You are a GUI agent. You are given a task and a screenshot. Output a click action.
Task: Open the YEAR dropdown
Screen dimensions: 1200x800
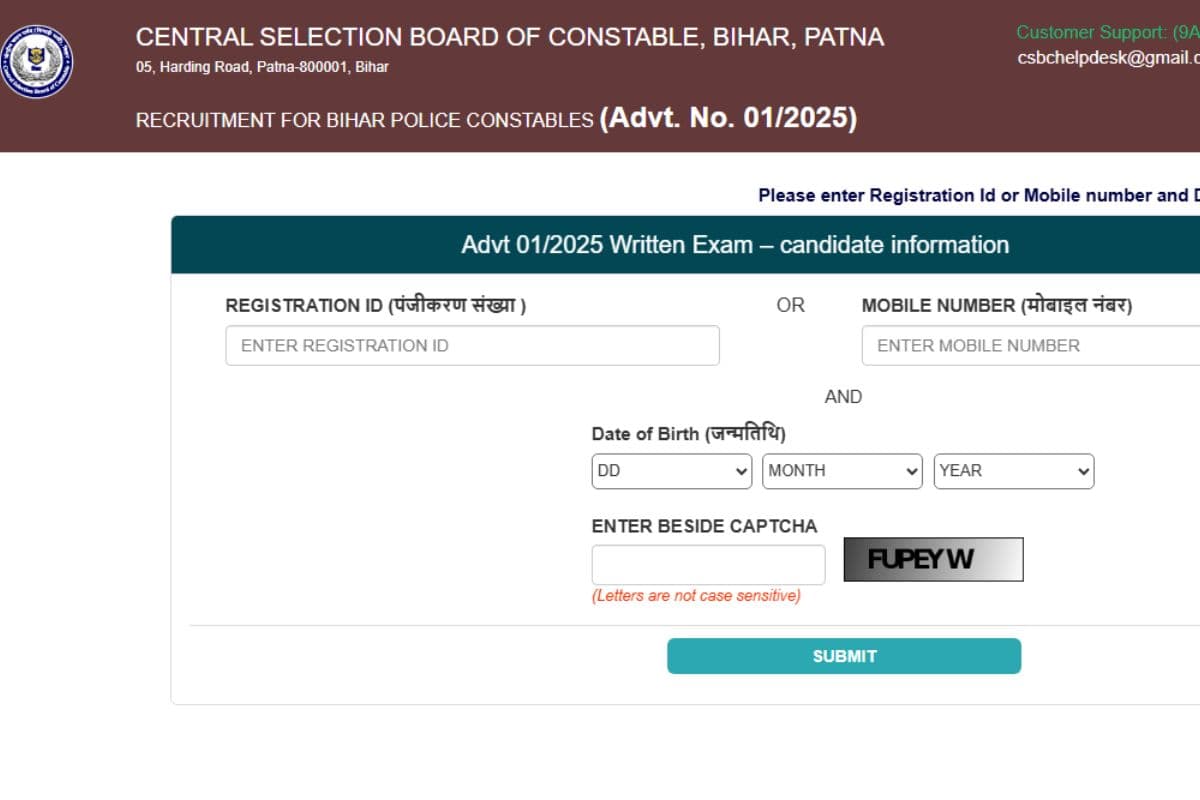click(x=1013, y=471)
